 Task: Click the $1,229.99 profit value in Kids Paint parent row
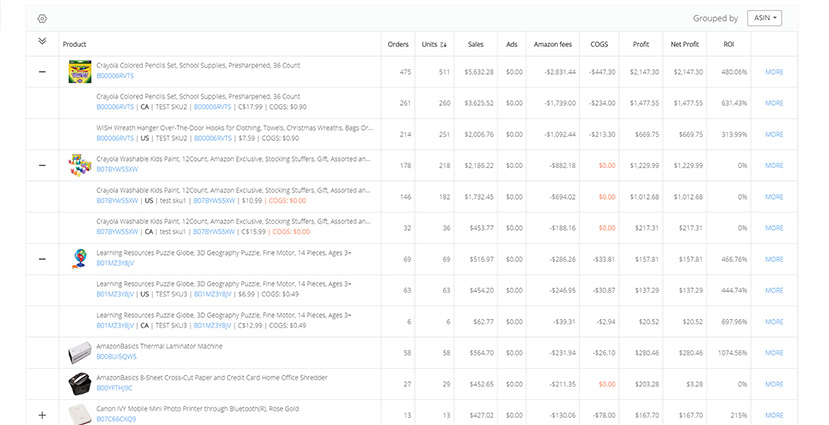click(x=644, y=165)
